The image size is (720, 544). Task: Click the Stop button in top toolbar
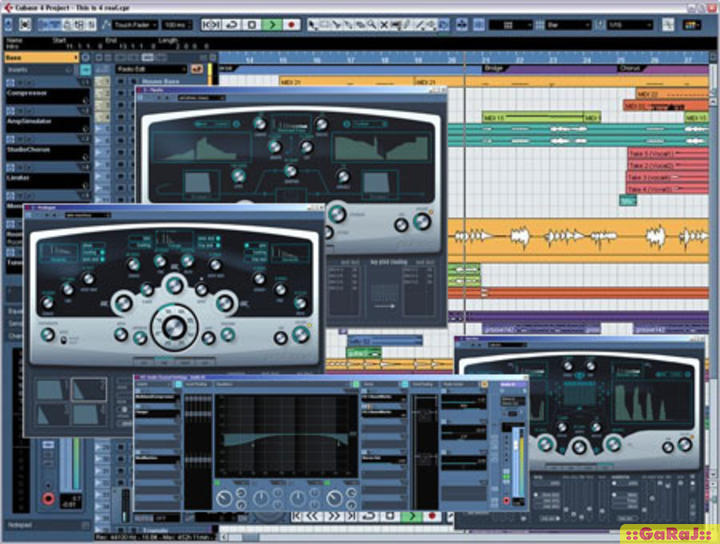[x=252, y=24]
